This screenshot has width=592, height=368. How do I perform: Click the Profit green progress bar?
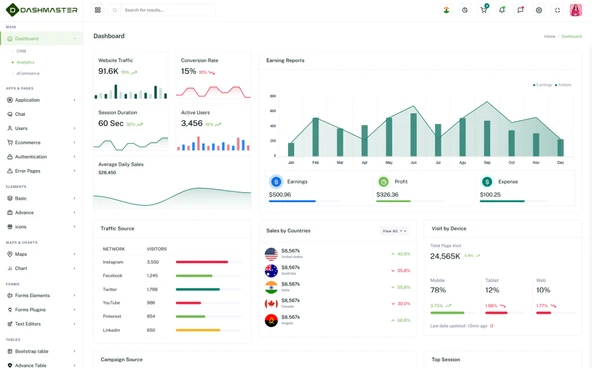pos(393,201)
